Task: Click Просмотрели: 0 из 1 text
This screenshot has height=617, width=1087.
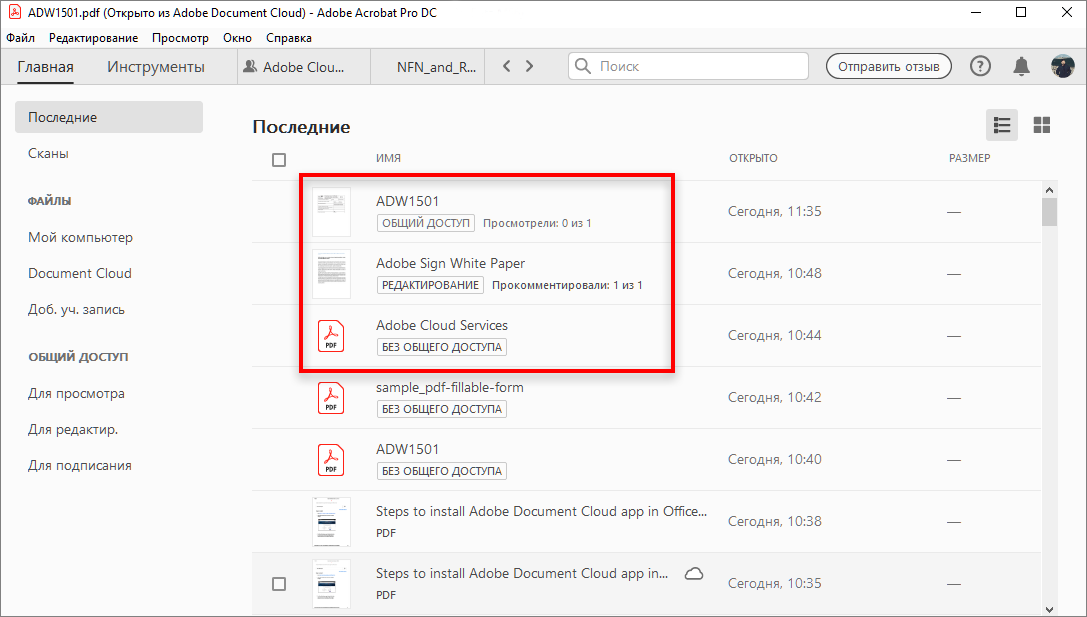Action: click(x=537, y=223)
